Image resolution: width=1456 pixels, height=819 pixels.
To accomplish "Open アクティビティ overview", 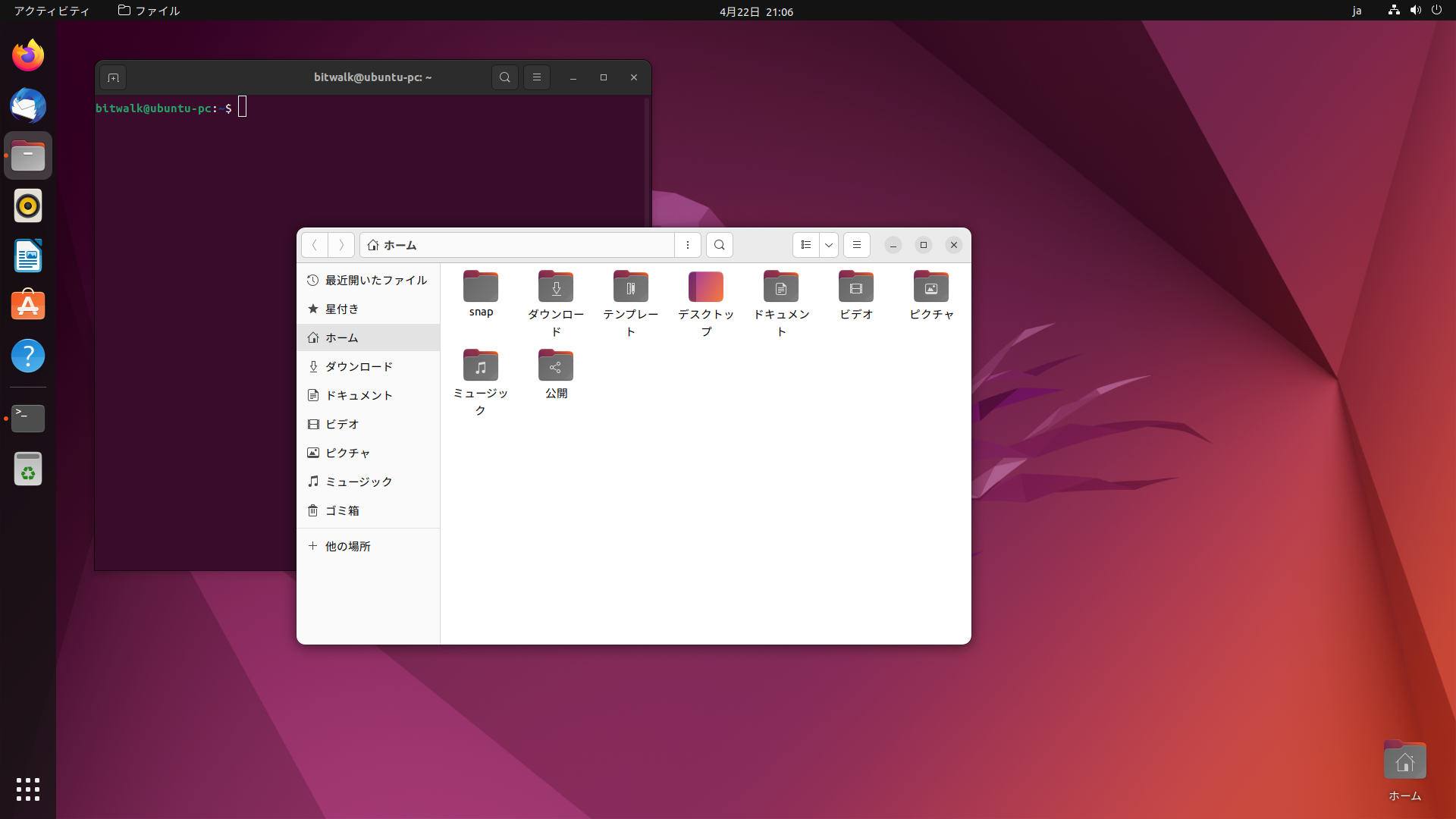I will pos(51,11).
